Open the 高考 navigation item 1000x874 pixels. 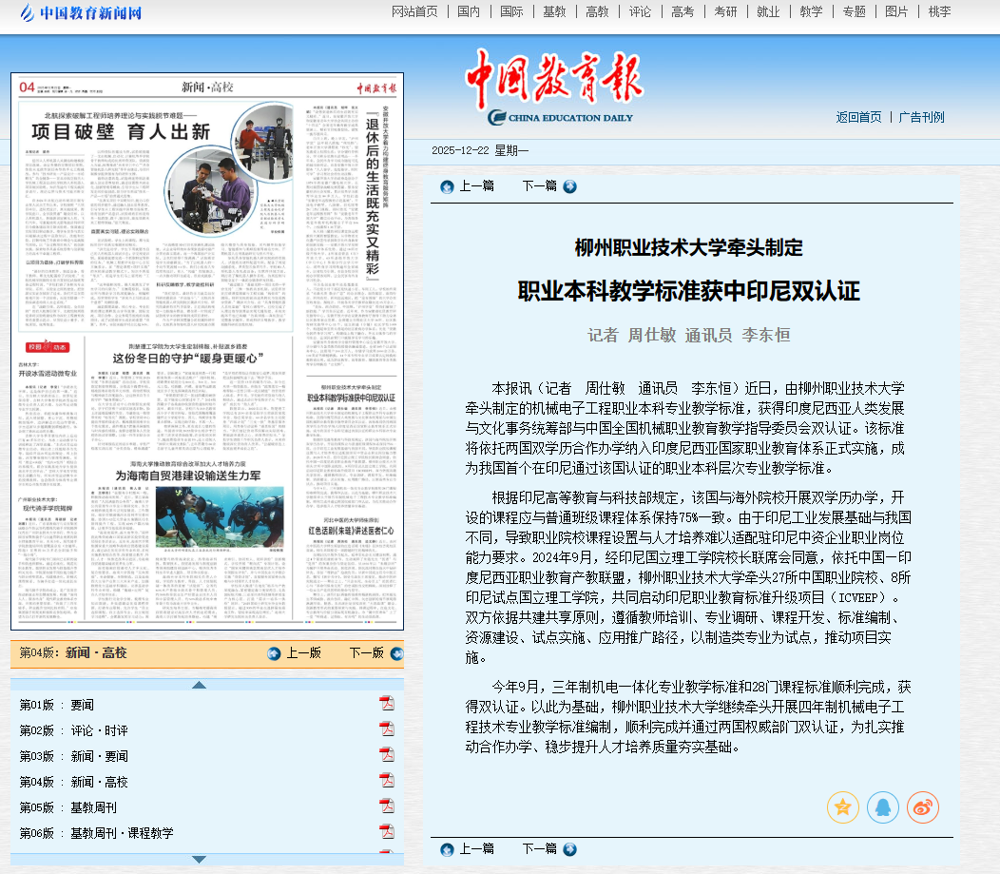pos(683,12)
